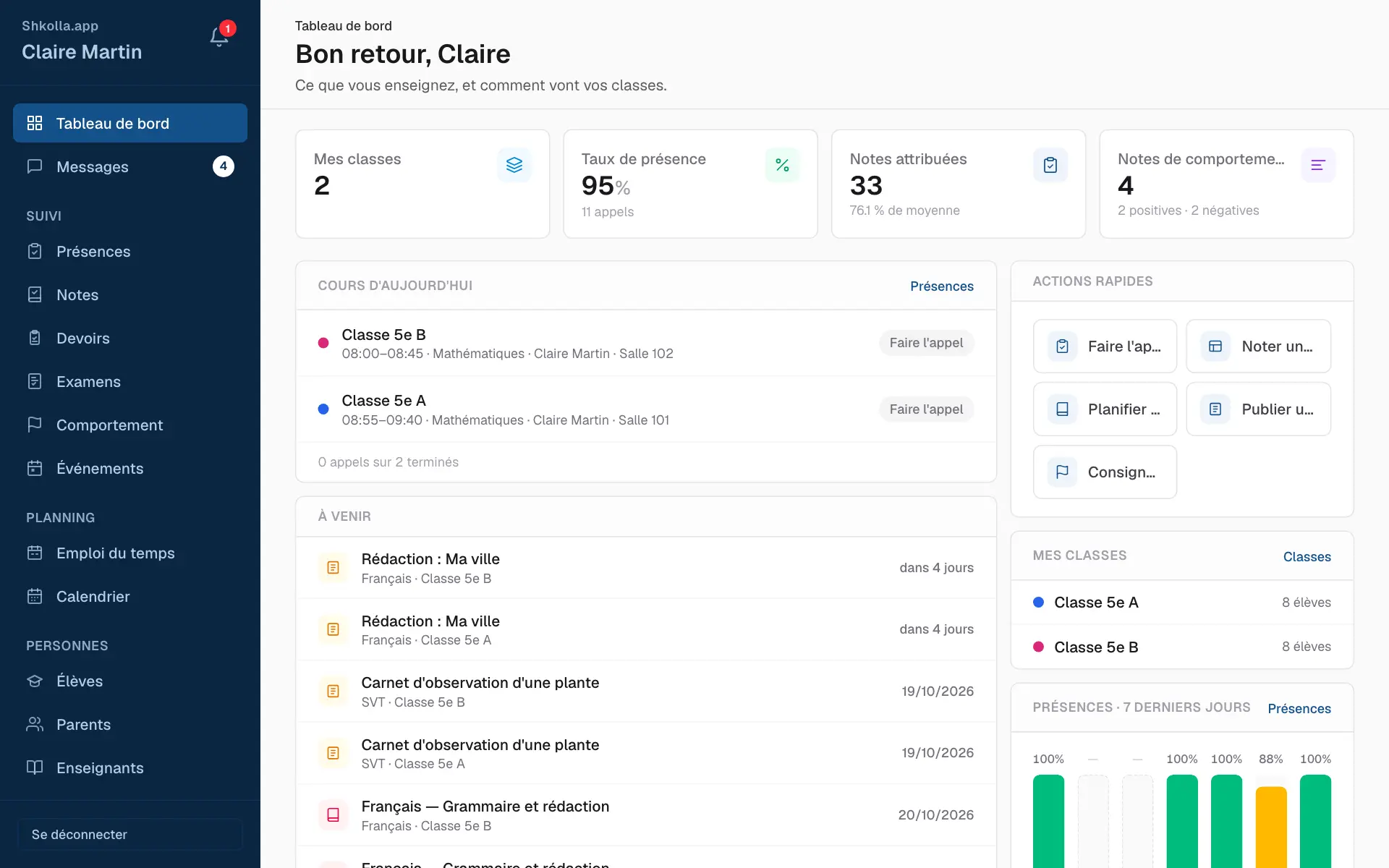Open Rédaction : Ma ville for Classe 5e A

click(x=646, y=629)
